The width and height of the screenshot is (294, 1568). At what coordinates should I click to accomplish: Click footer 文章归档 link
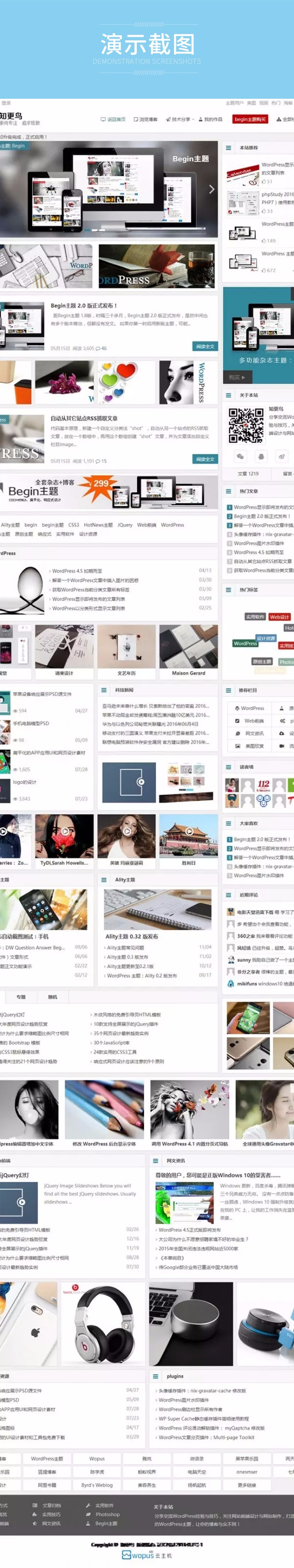click(51, 1505)
